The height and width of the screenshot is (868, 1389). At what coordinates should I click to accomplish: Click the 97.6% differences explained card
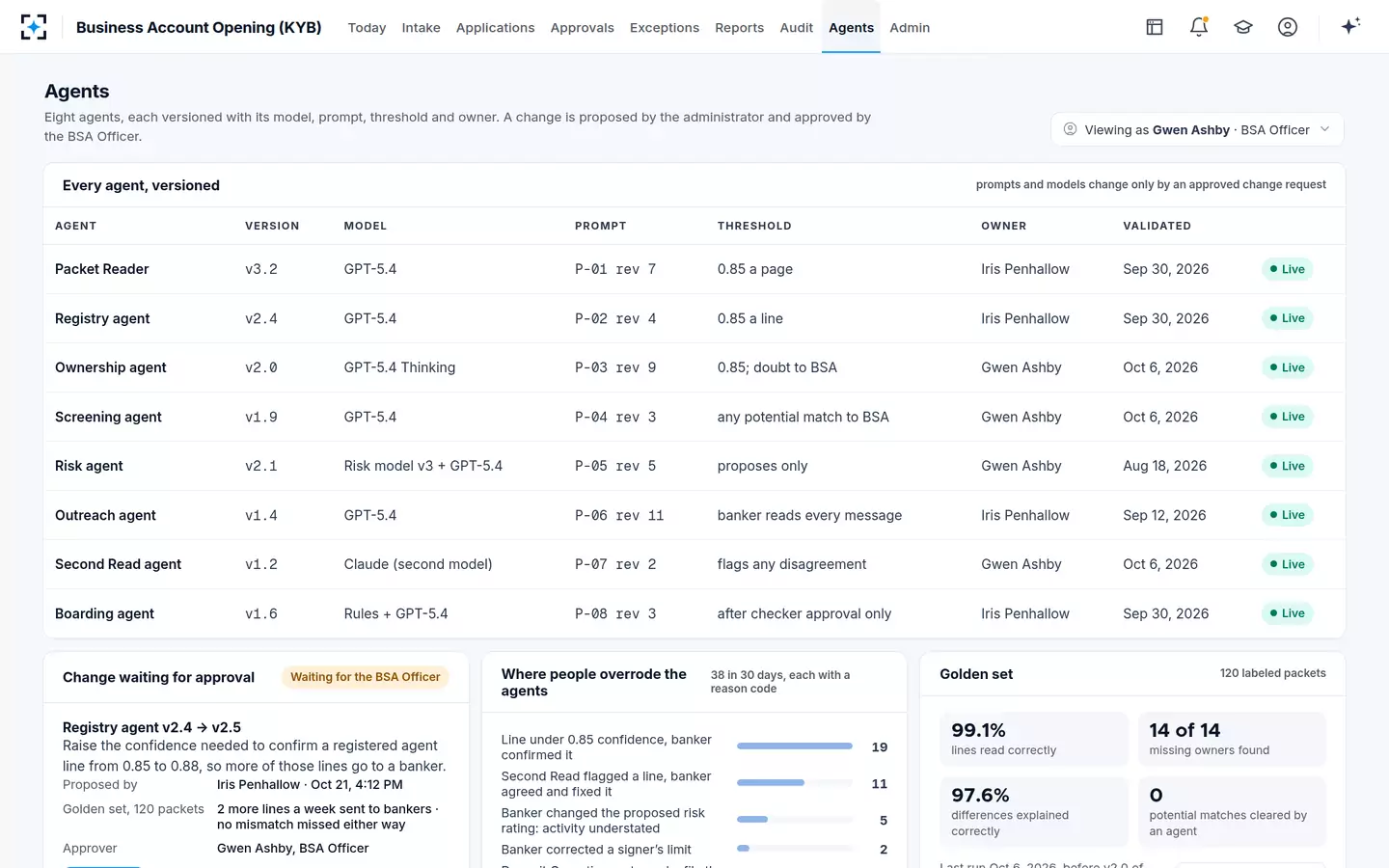[x=1034, y=812]
